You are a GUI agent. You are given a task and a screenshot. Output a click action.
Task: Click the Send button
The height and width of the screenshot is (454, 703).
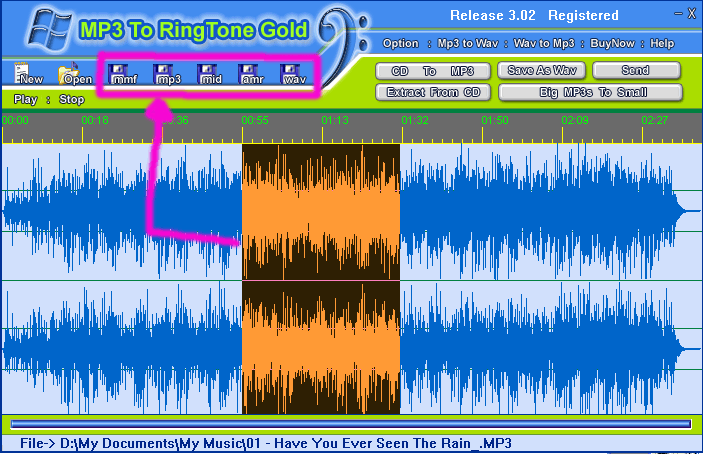click(x=636, y=70)
